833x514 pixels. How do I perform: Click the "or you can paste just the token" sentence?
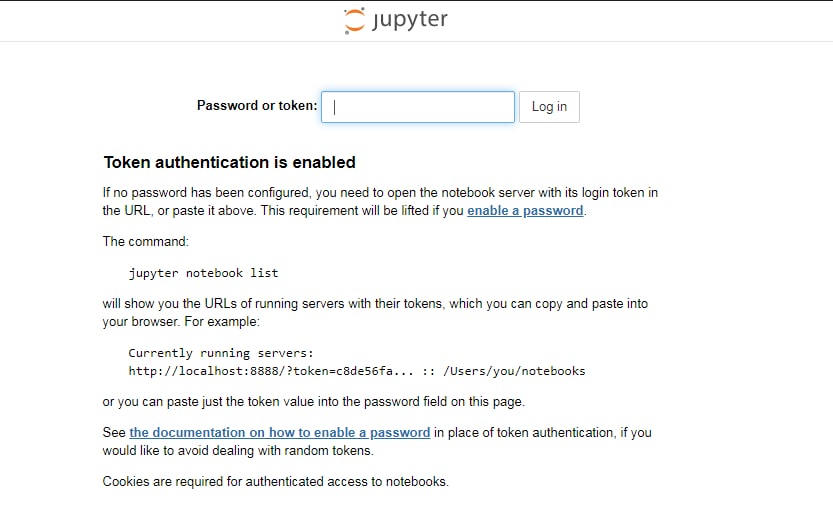(313, 402)
